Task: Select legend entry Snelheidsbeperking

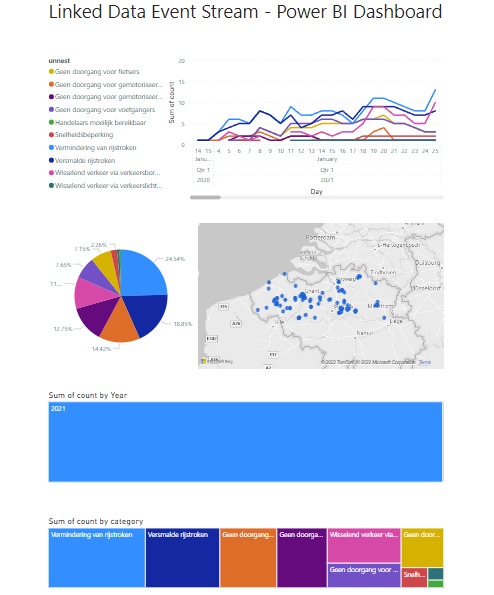Action: point(81,135)
